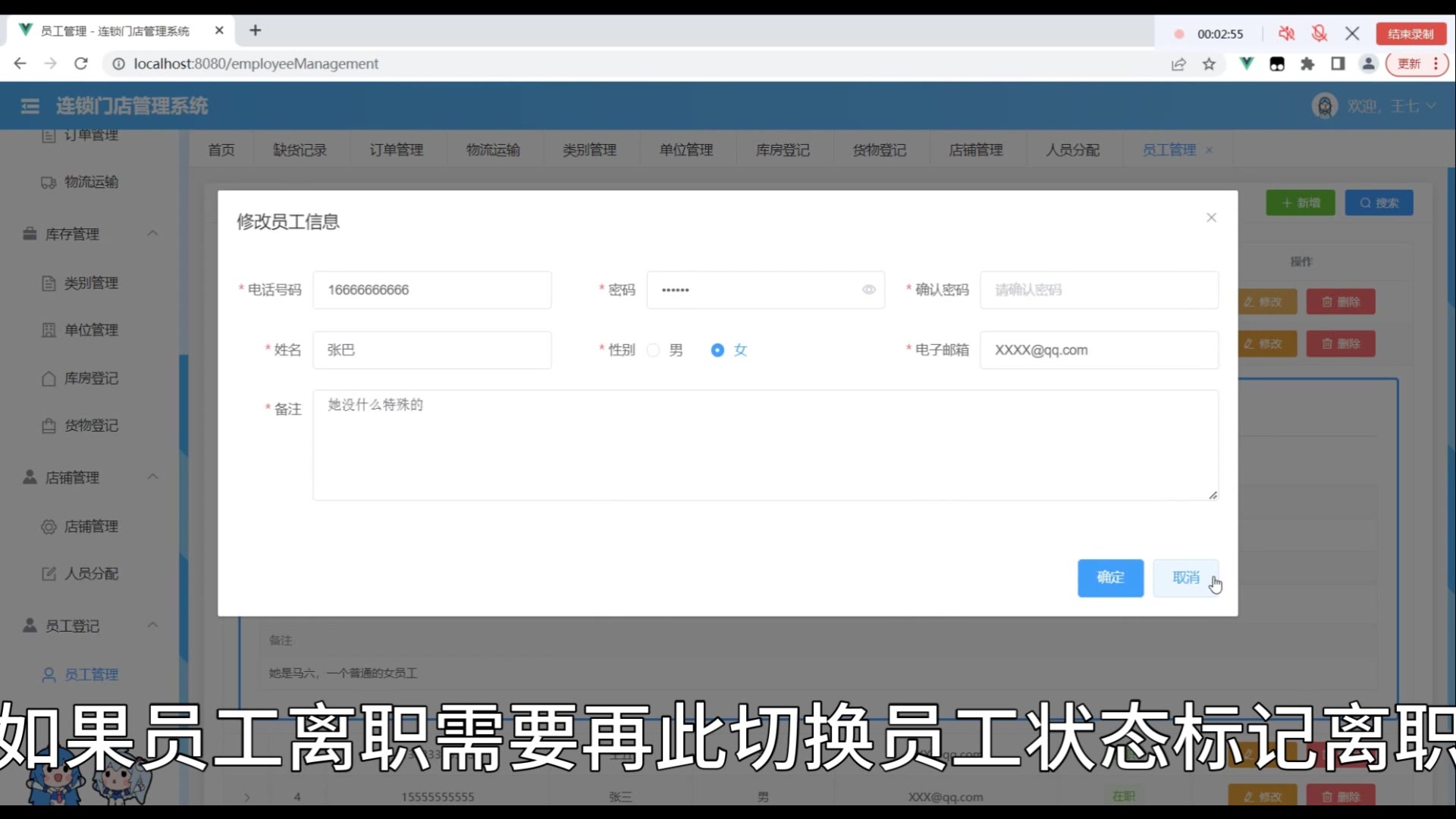
Task: Click the Vue devtools extension icon
Action: pos(1246,64)
